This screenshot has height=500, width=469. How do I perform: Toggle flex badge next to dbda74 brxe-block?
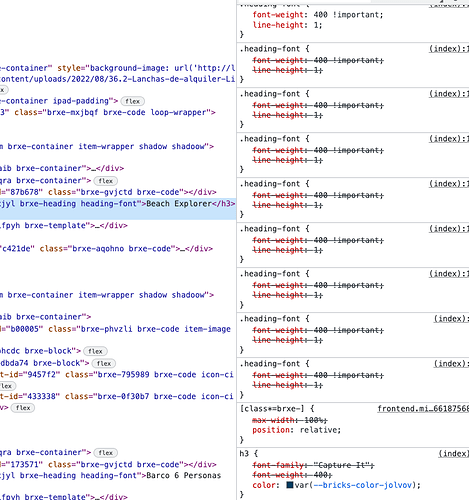pos(104,363)
